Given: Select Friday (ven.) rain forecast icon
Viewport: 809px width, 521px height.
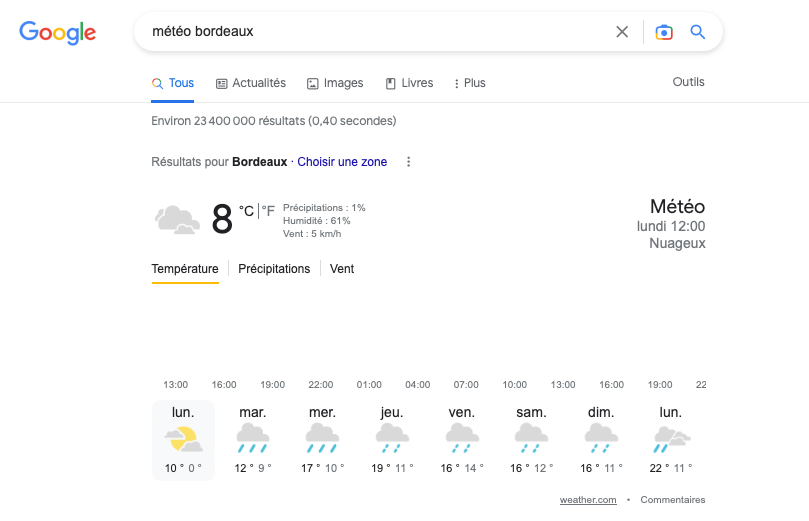Looking at the screenshot, I should pos(461,437).
